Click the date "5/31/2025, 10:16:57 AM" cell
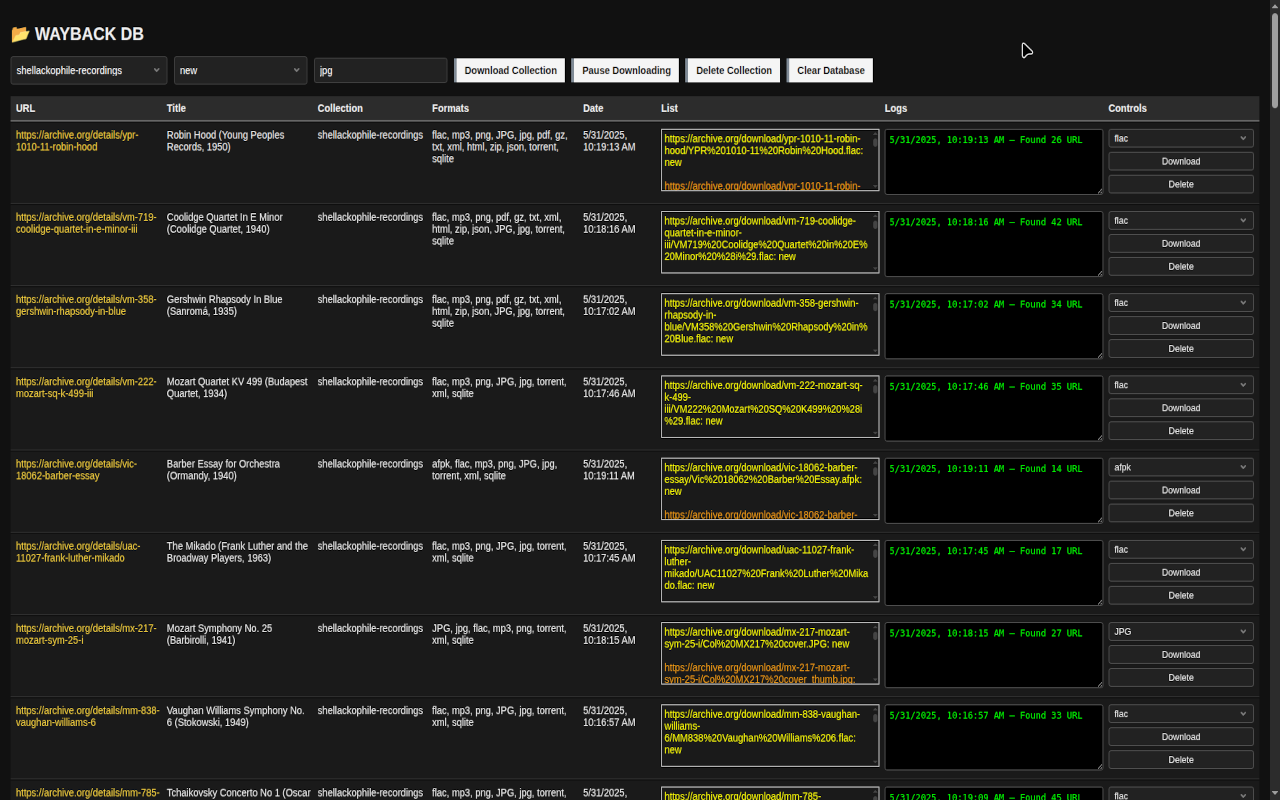This screenshot has height=800, width=1280. (609, 716)
